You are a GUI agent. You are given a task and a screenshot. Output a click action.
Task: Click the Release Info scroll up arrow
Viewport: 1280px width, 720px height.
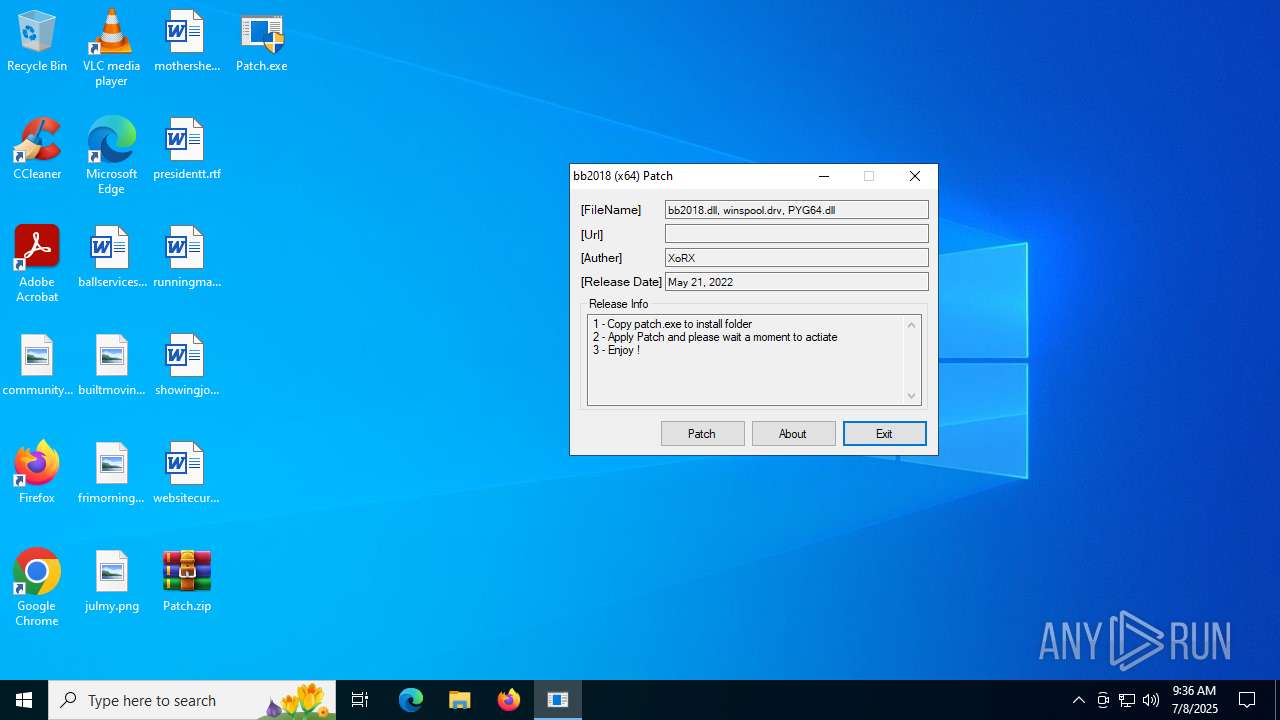[911, 325]
